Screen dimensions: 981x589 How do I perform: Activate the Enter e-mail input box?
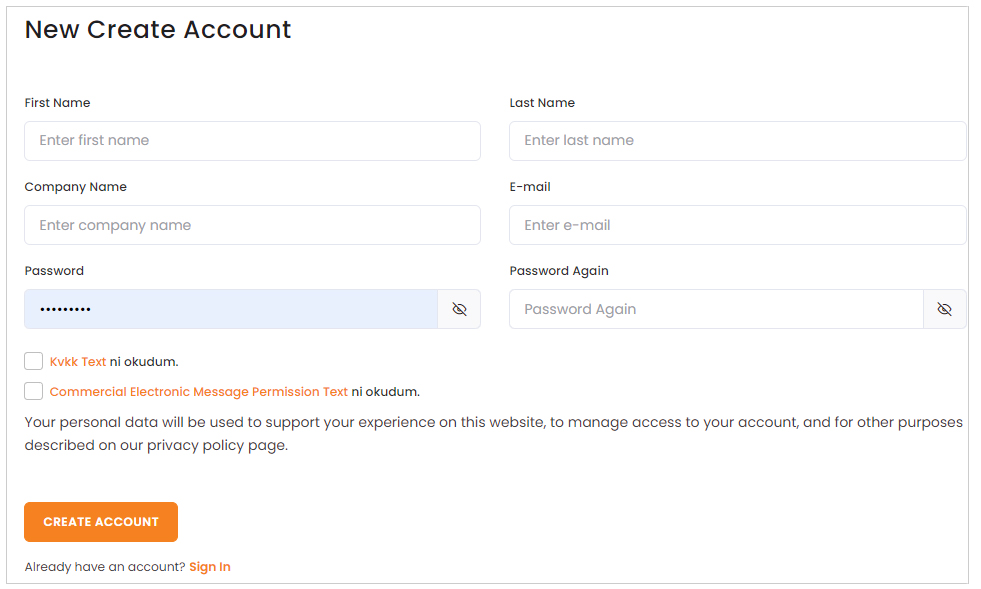(x=737, y=225)
